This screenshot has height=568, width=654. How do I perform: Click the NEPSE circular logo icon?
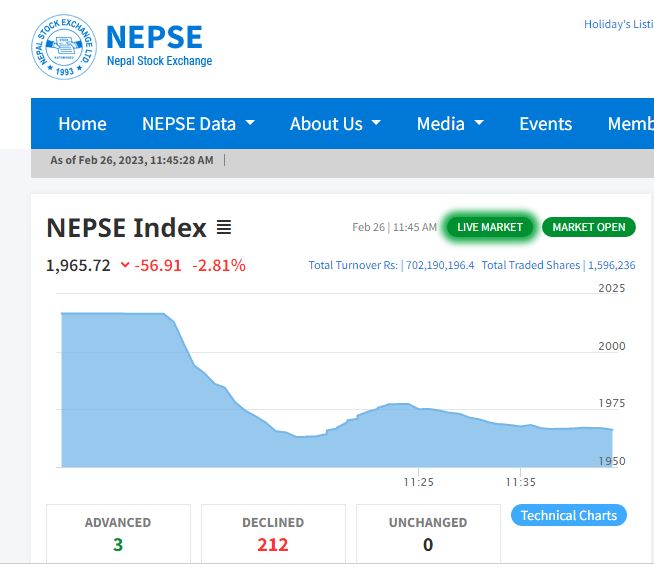(x=64, y=47)
